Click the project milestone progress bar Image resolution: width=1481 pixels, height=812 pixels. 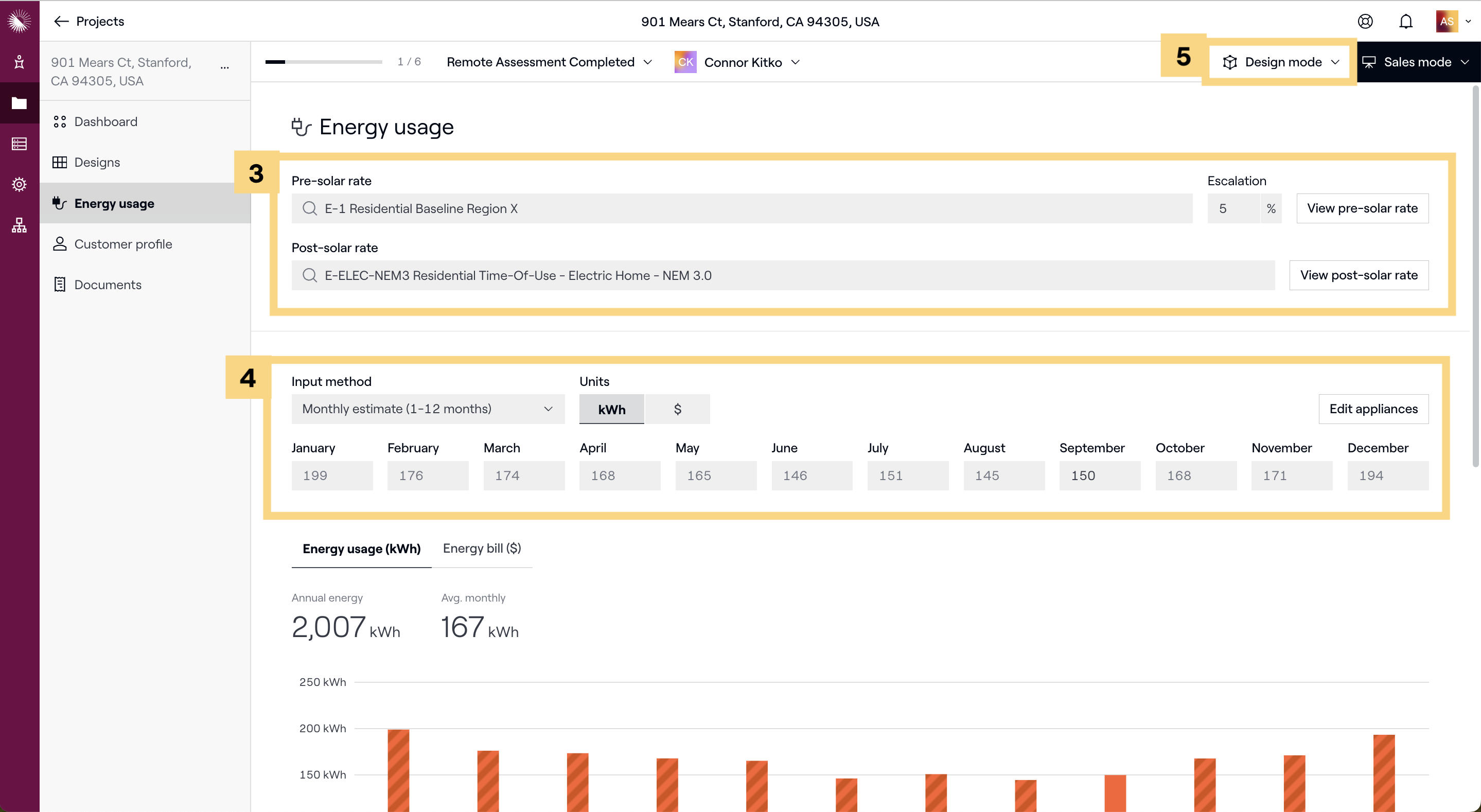[x=323, y=62]
